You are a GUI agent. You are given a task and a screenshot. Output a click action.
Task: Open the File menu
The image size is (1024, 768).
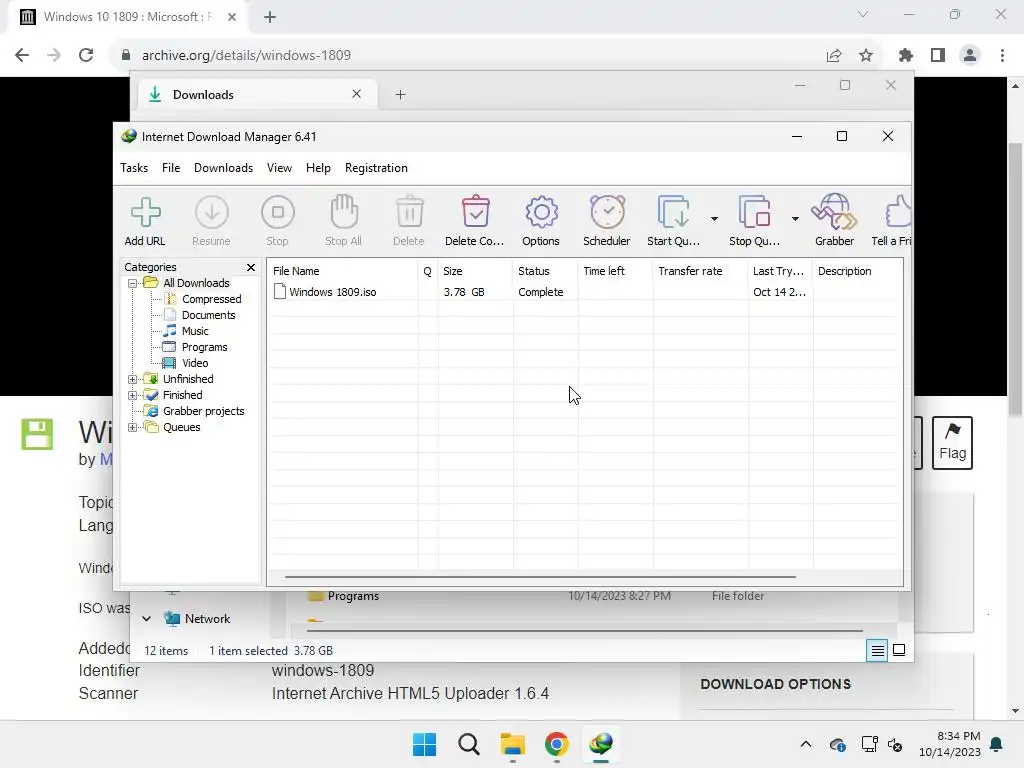coord(171,168)
